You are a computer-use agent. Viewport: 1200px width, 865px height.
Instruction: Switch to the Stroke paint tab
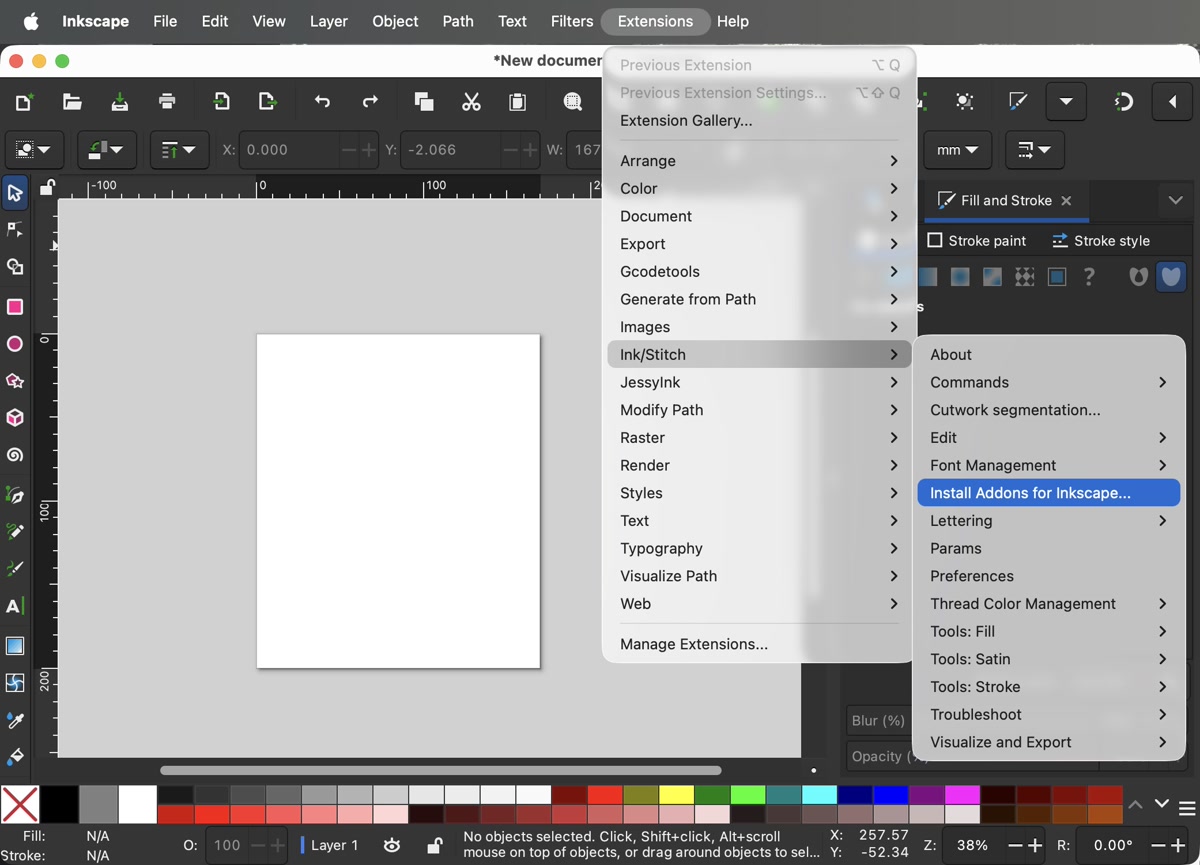tap(976, 240)
